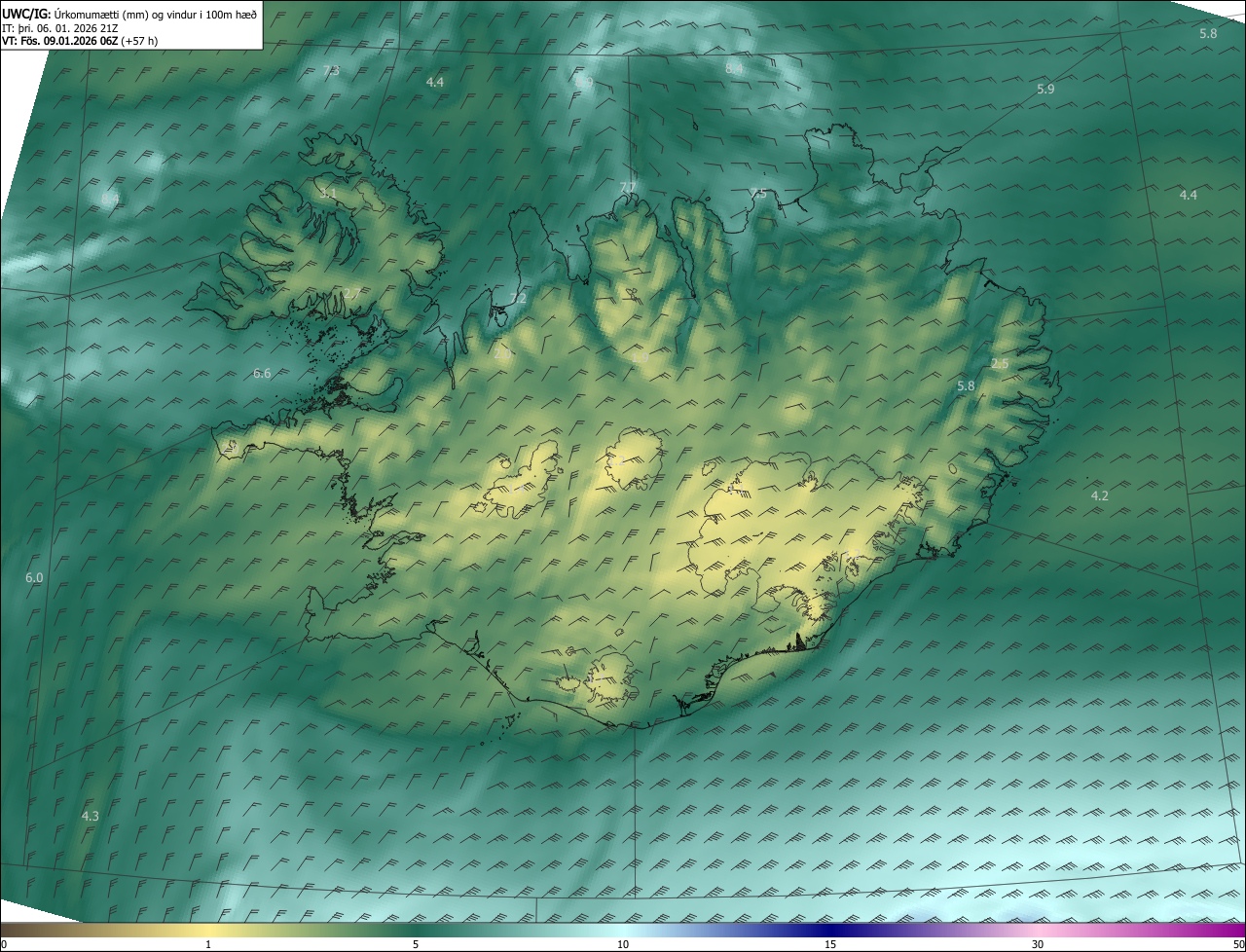Click the 6.6 value on map

click(x=262, y=373)
